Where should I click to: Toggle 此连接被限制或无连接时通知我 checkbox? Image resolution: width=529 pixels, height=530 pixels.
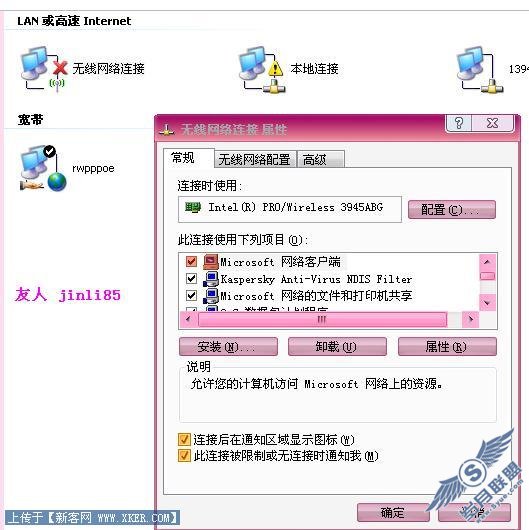tap(184, 456)
